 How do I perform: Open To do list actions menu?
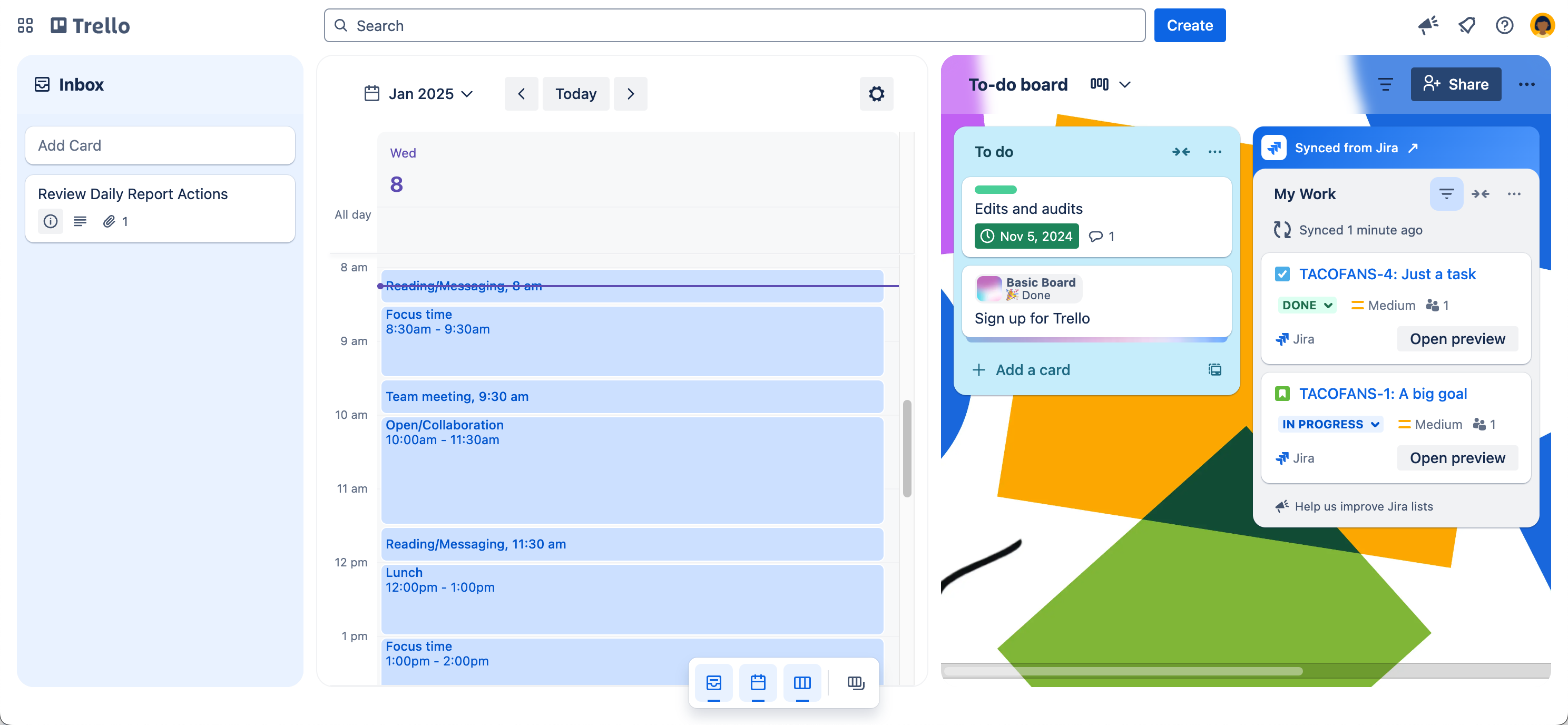1214,152
